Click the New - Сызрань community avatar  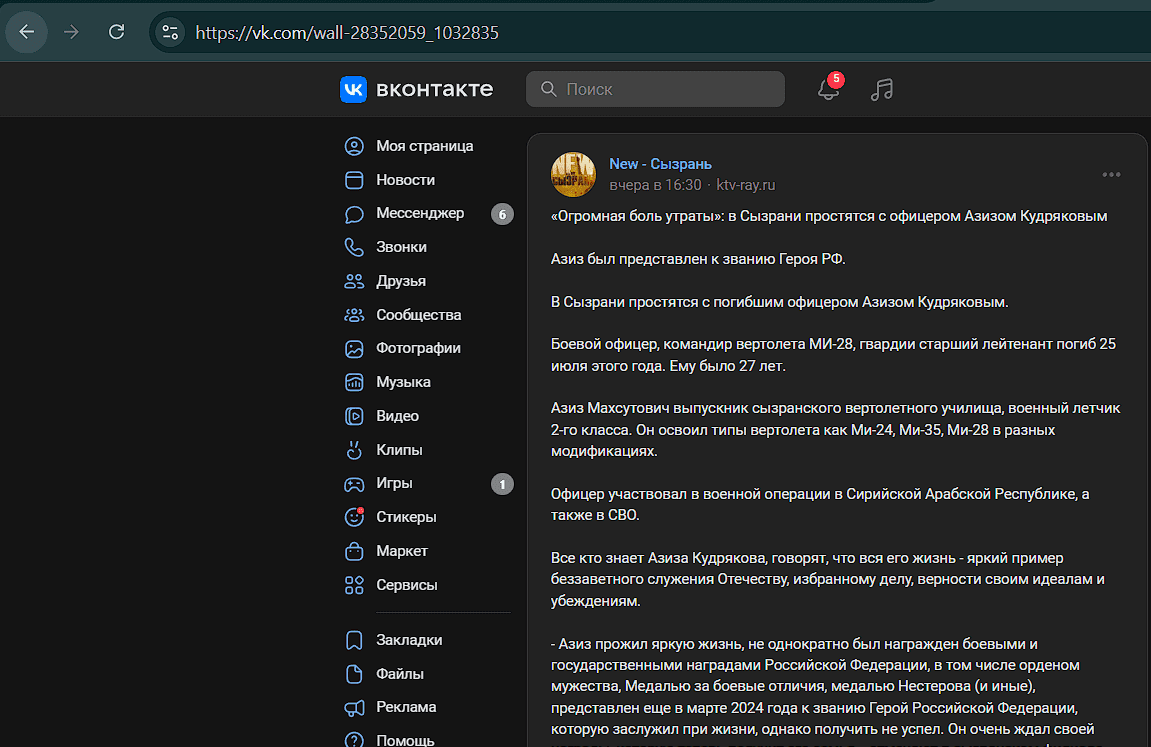[x=573, y=174]
